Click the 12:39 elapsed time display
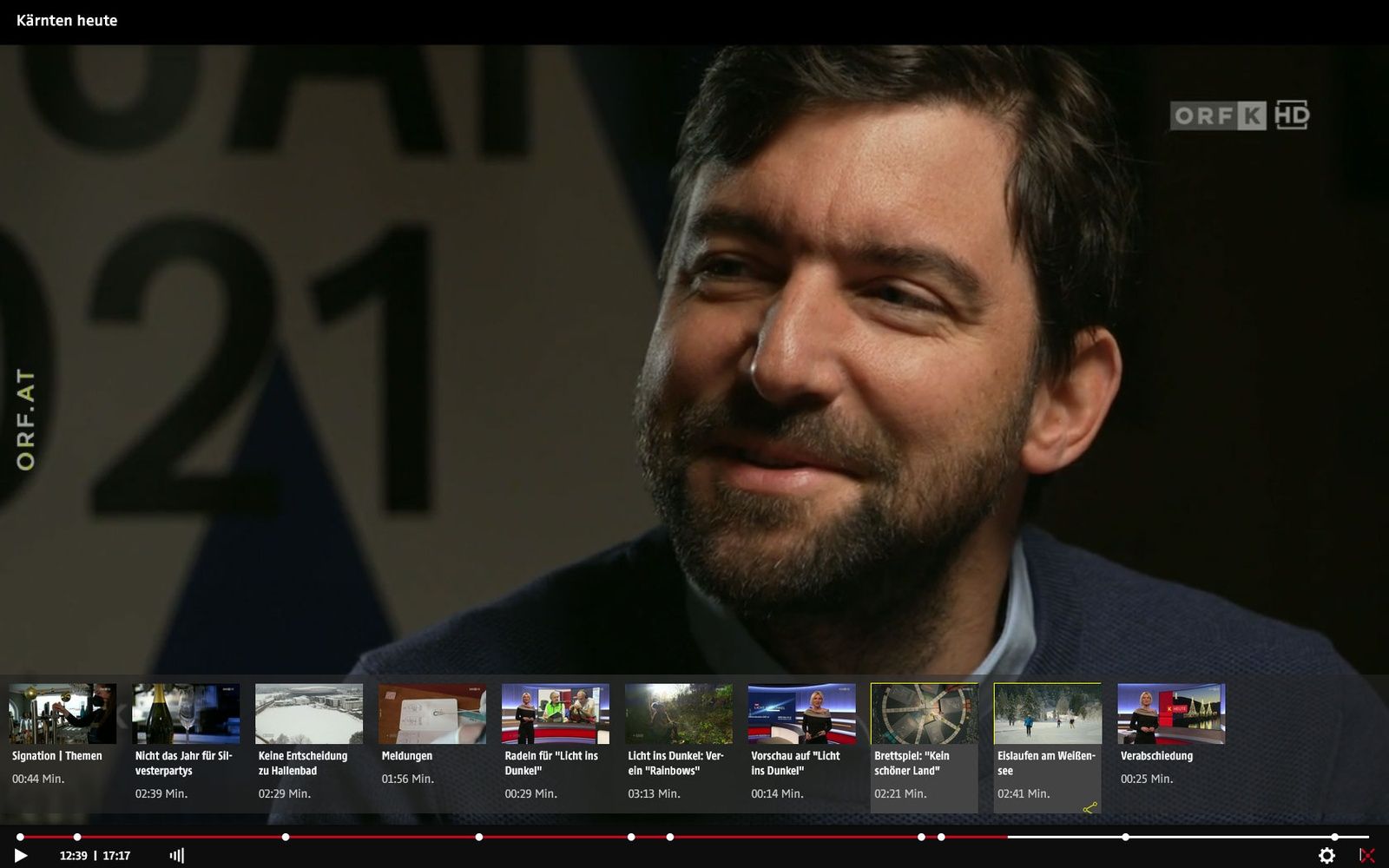This screenshot has width=1389, height=868. (x=73, y=856)
